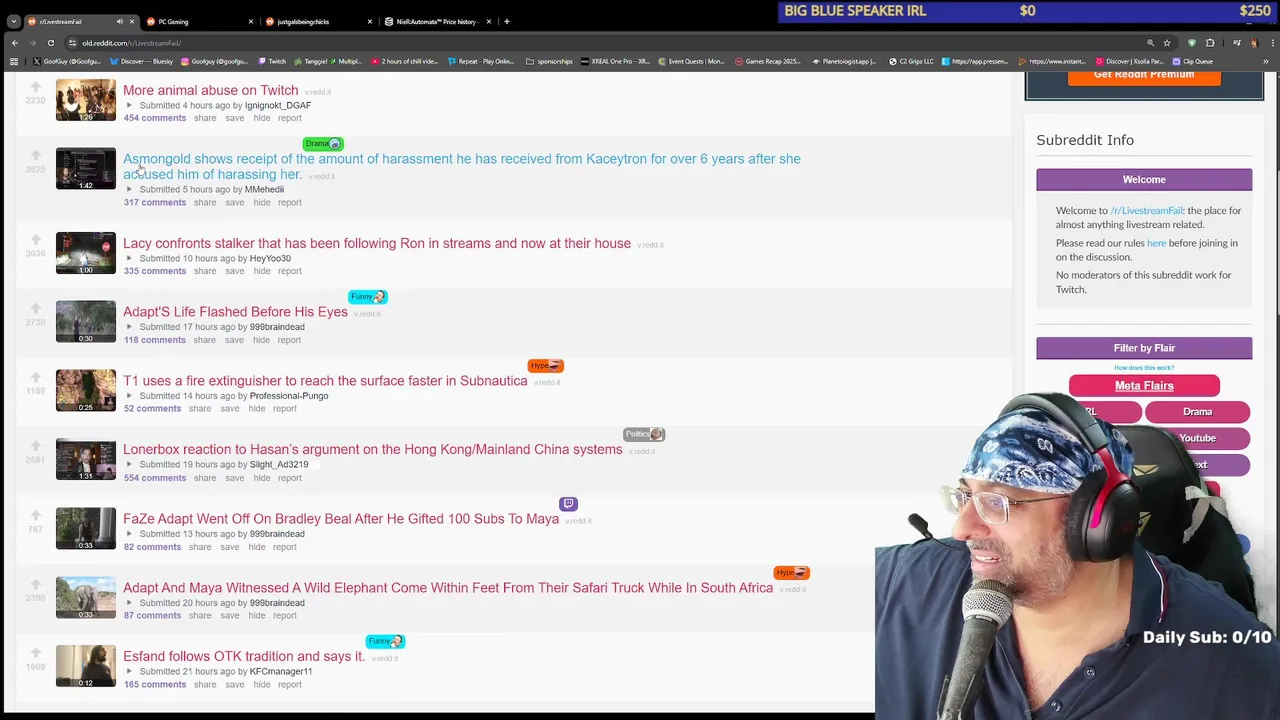
Task: Open the Extensions puzzle icon
Action: click(1210, 43)
